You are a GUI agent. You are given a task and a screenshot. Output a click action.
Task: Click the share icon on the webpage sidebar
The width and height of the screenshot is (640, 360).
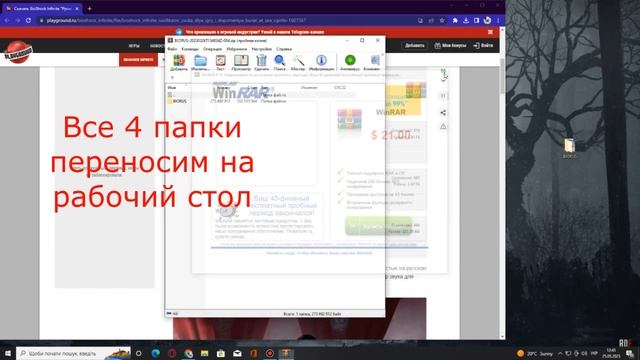tap(443, 113)
